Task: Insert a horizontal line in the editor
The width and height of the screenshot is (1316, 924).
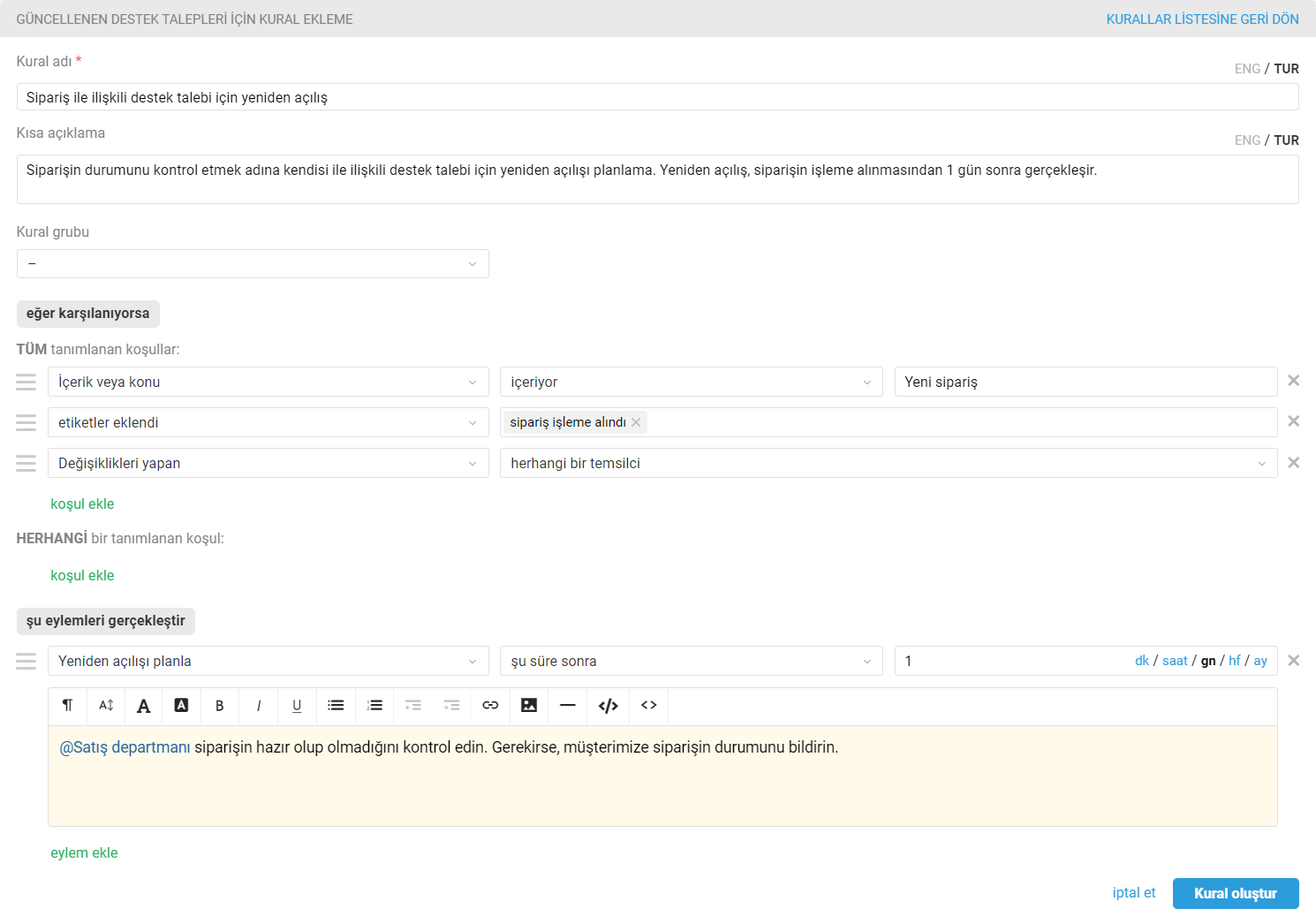Action: pyautogui.click(x=568, y=706)
